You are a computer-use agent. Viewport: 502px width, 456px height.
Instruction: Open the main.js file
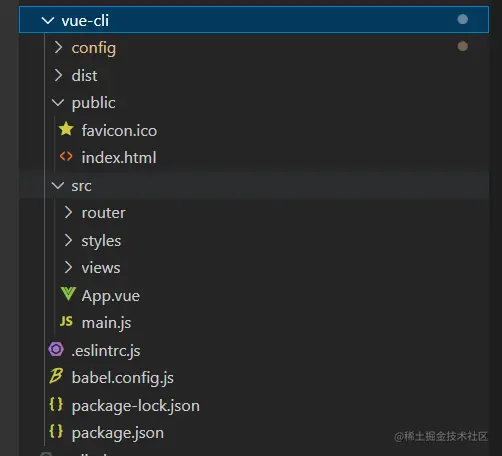point(107,323)
